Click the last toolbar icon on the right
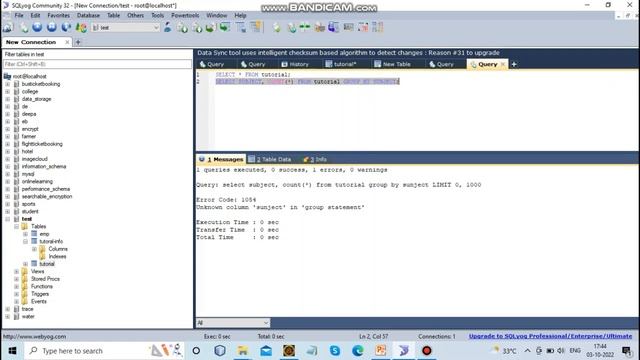 [x=378, y=27]
